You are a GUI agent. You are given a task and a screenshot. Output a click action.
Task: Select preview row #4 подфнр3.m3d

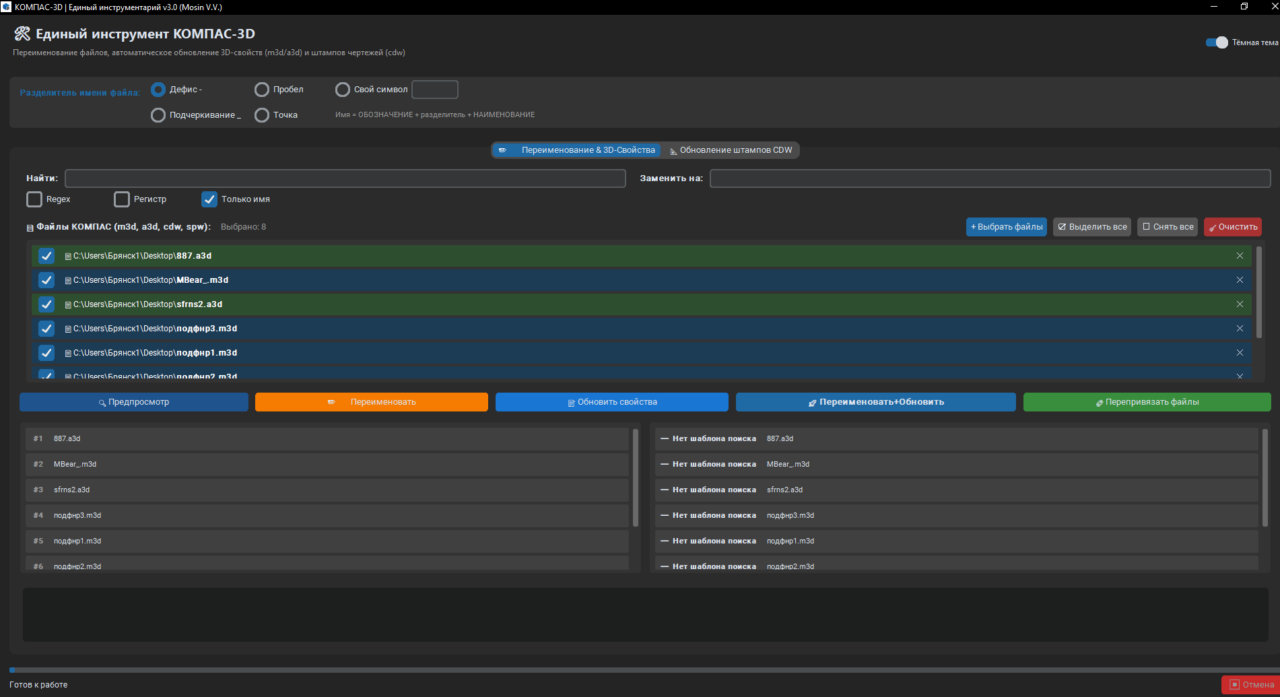327,515
